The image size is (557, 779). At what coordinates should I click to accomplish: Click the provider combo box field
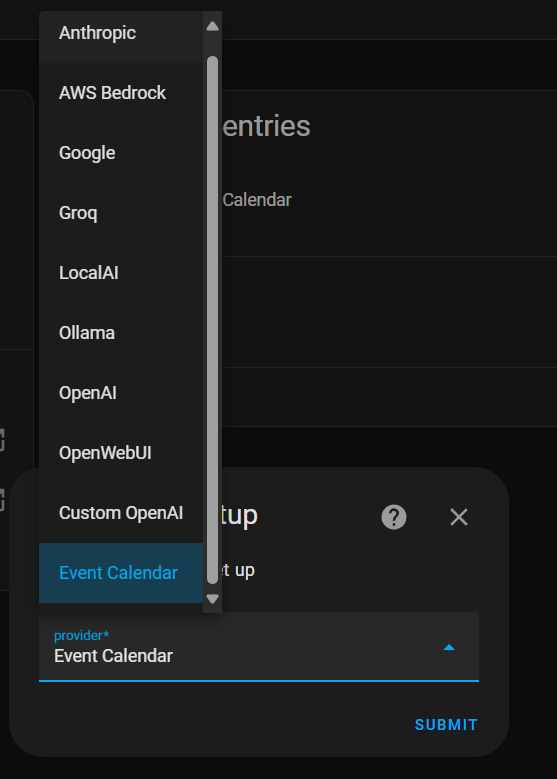259,647
